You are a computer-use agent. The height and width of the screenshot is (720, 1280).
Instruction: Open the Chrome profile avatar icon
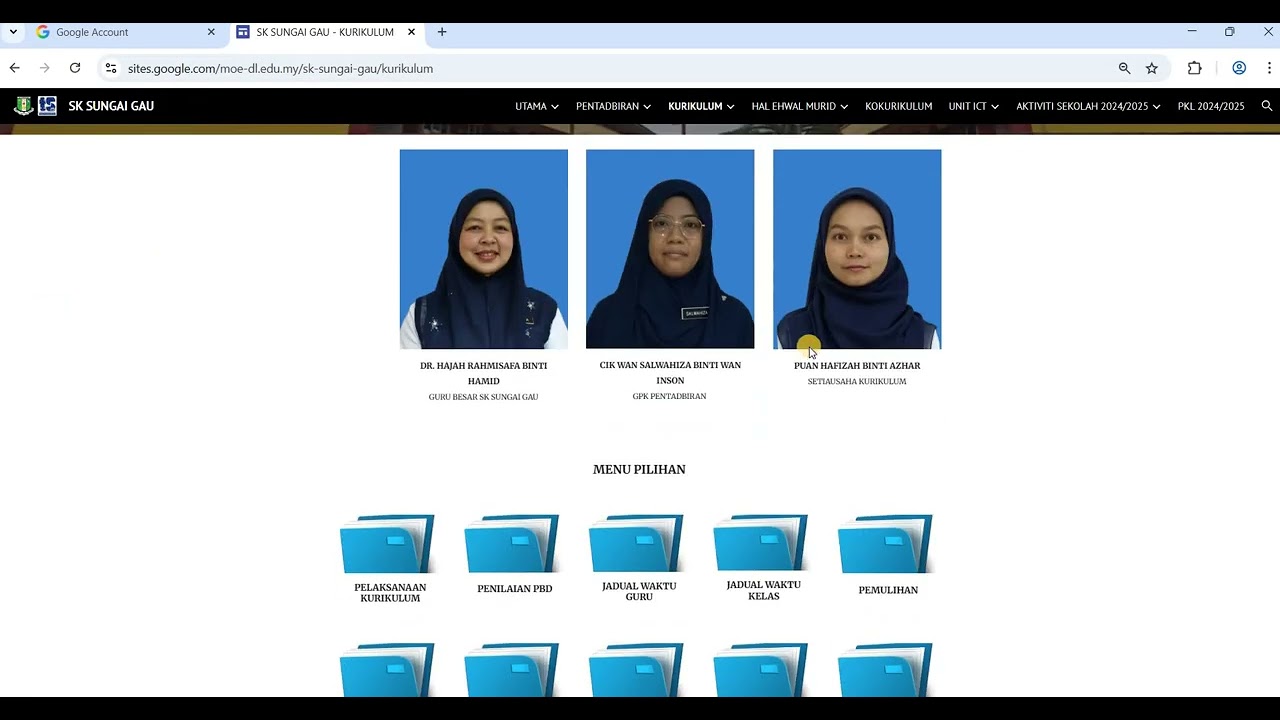point(1239,68)
